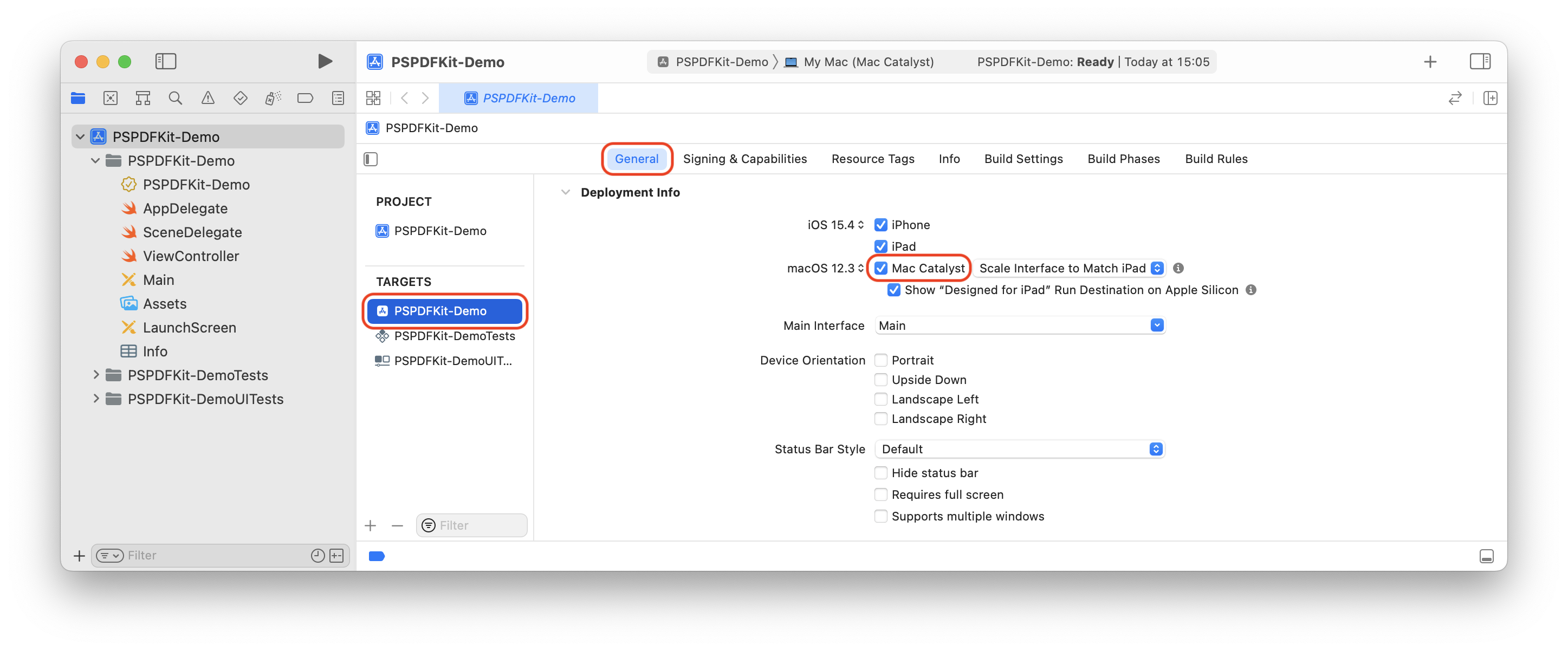Open the macOS 12.3 deployment version popup
The height and width of the screenshot is (651, 1568).
(x=825, y=268)
